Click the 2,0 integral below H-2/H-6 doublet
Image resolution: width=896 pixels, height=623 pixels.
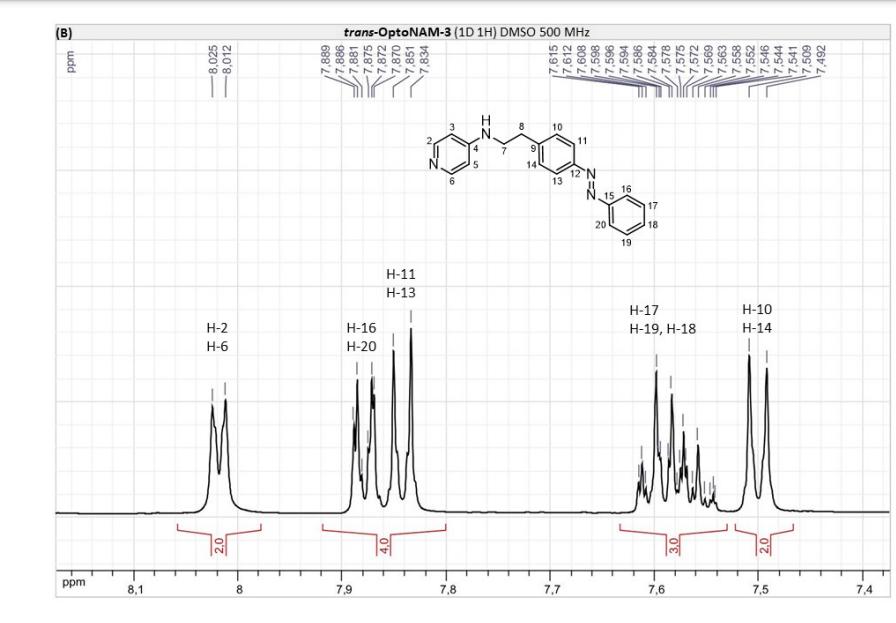[x=219, y=545]
